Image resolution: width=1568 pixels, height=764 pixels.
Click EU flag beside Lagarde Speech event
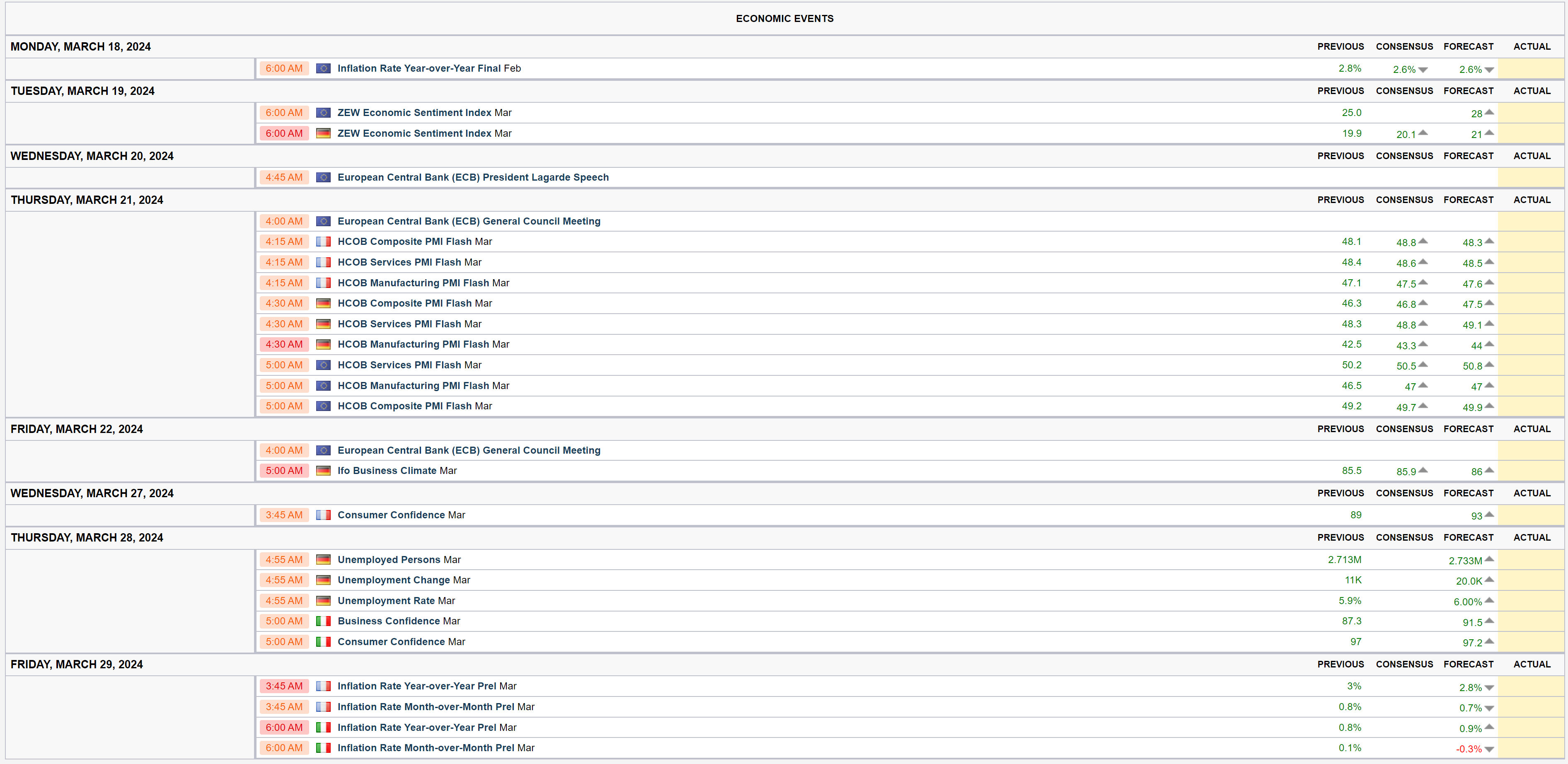click(323, 177)
